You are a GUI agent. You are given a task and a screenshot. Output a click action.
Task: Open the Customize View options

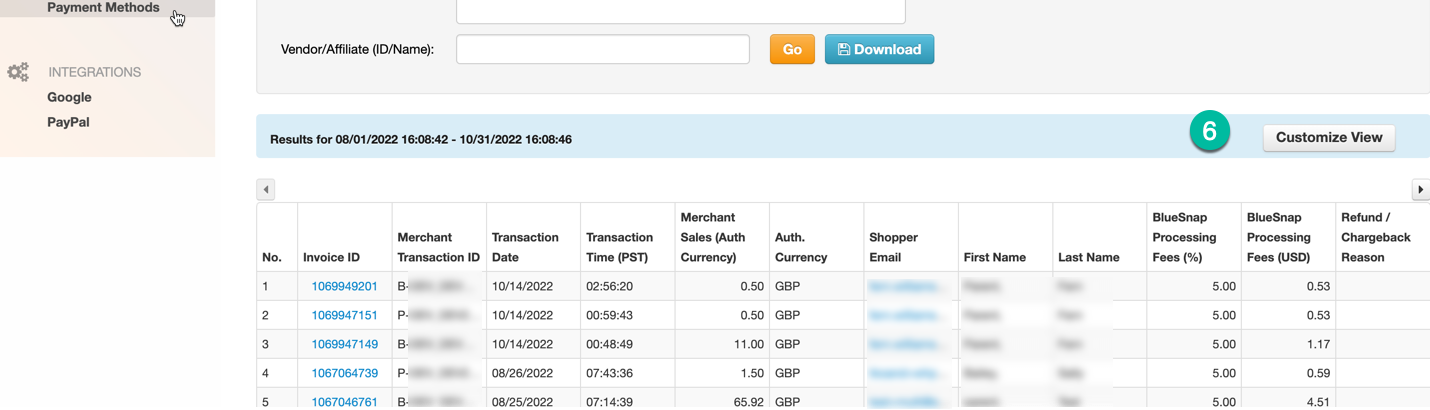tap(1328, 137)
